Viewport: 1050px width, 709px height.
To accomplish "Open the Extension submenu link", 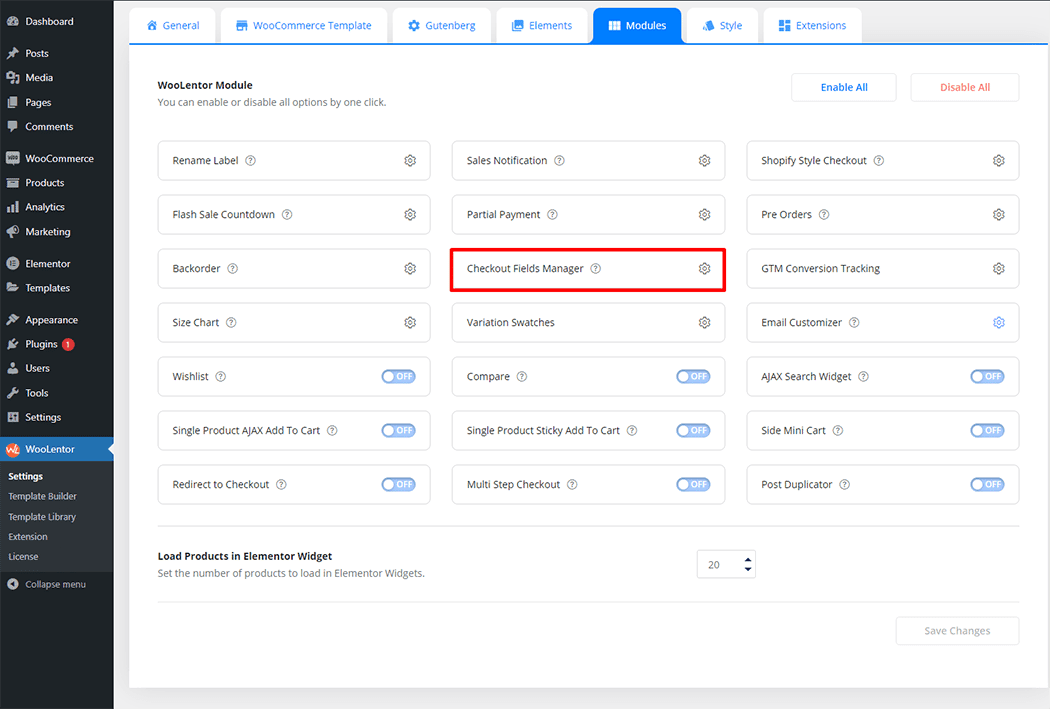I will tap(27, 536).
